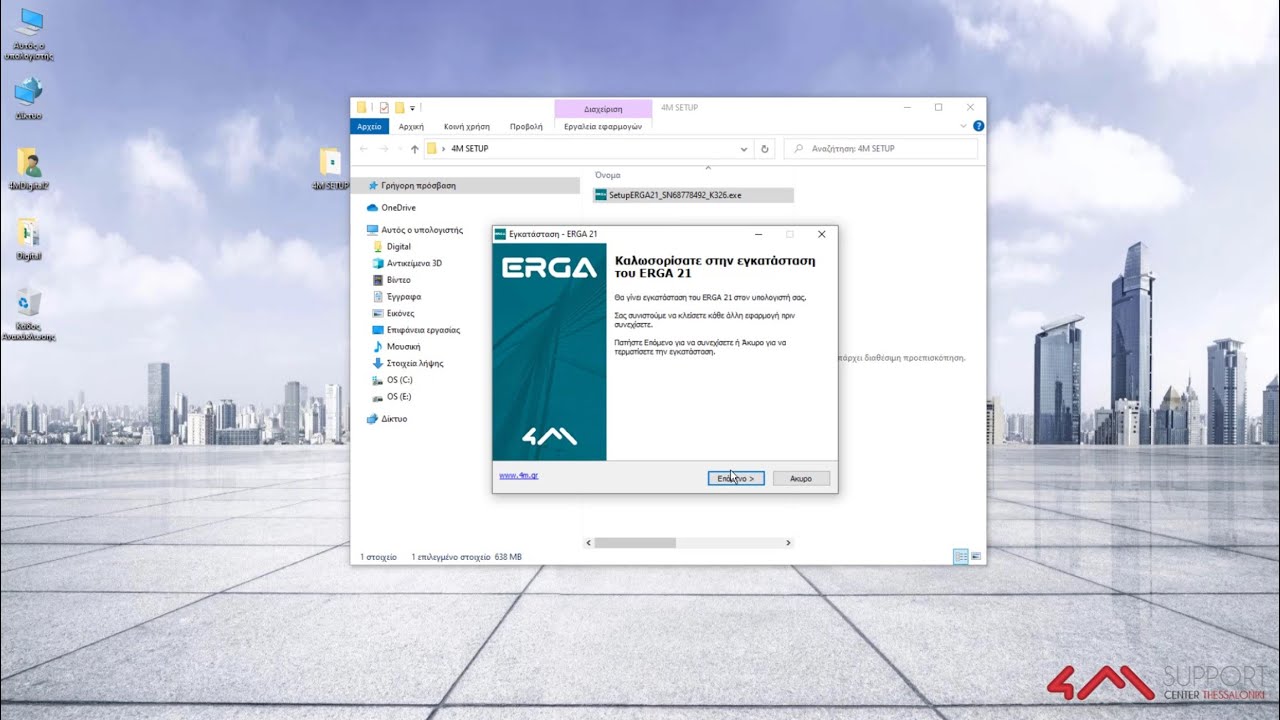1280x720 pixels.
Task: Sort by the Όνομα column header
Action: (608, 175)
